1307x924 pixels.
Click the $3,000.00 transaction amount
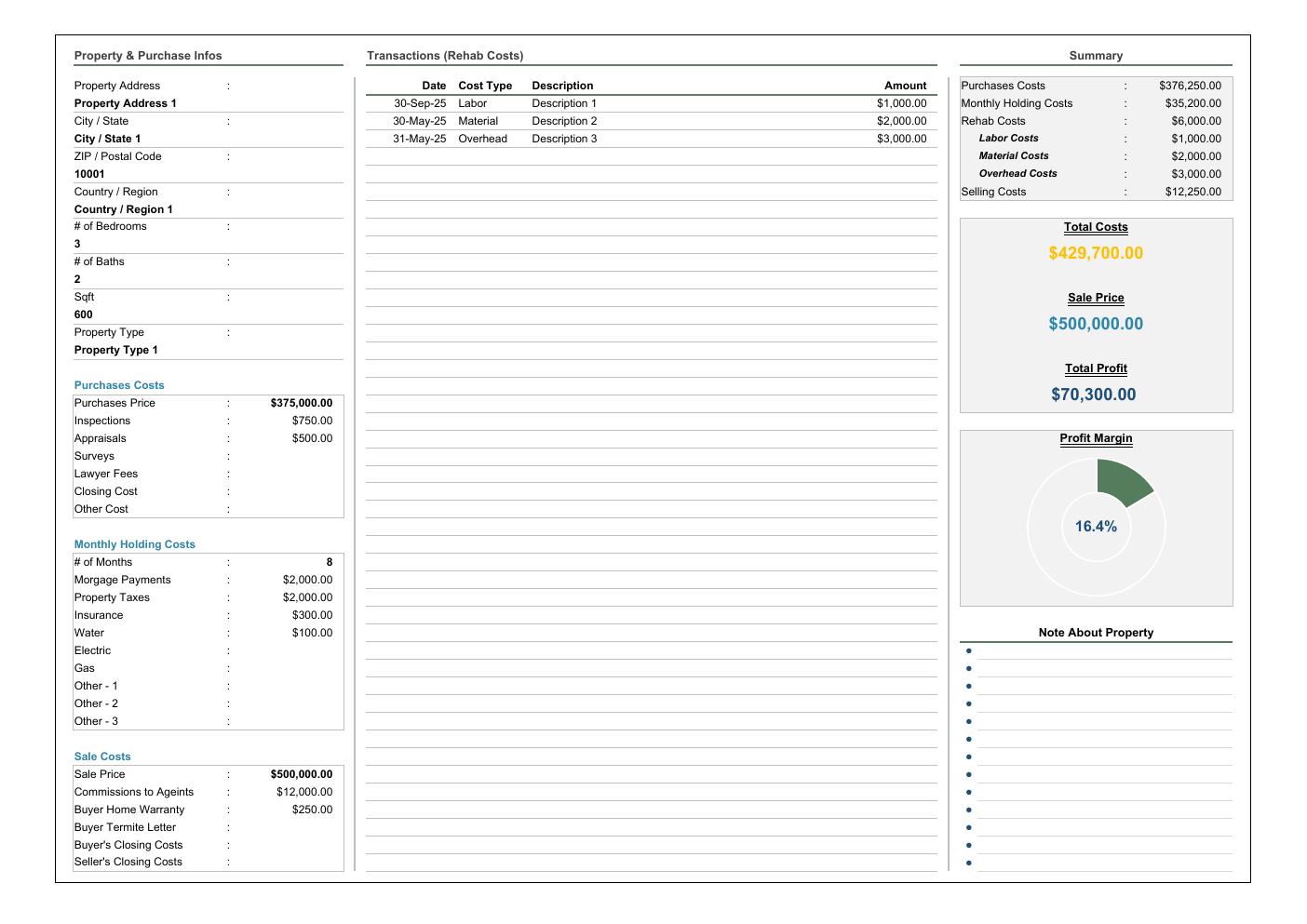tap(901, 139)
